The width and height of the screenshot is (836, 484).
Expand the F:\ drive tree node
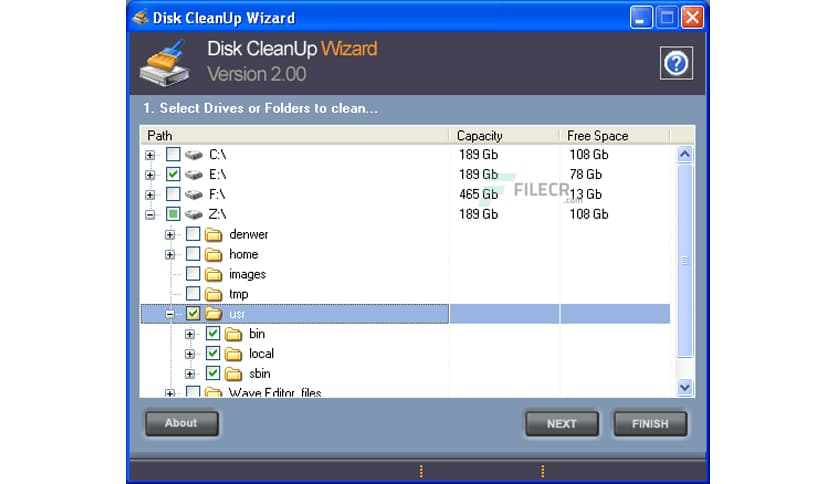(x=150, y=195)
